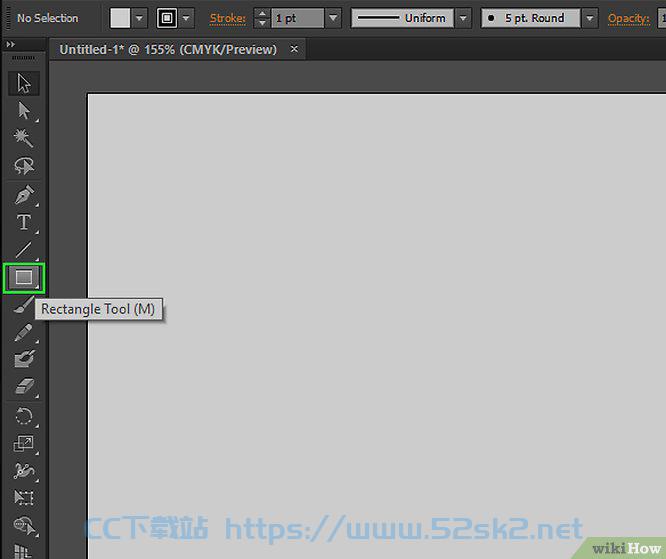Select the Eraser tool
666x559 pixels.
coord(24,387)
